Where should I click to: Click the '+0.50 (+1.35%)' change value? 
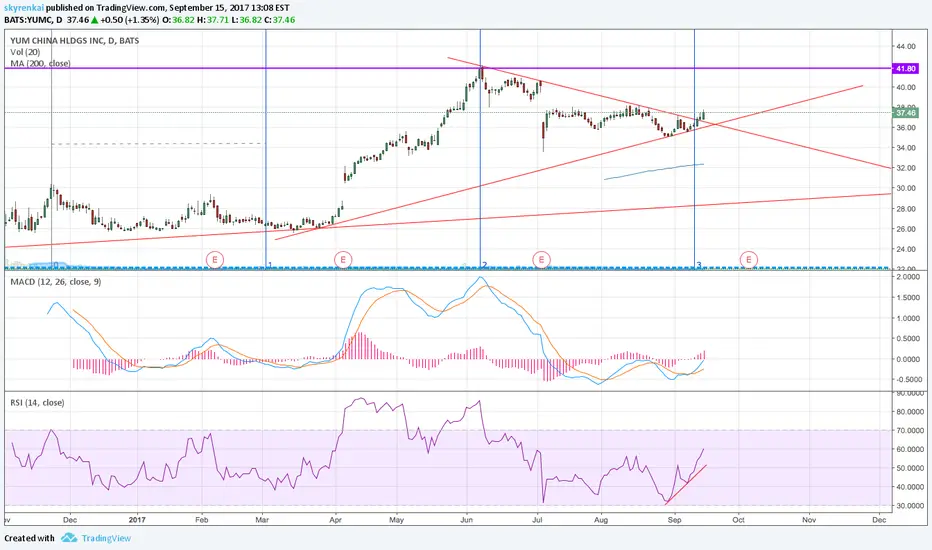coord(130,20)
